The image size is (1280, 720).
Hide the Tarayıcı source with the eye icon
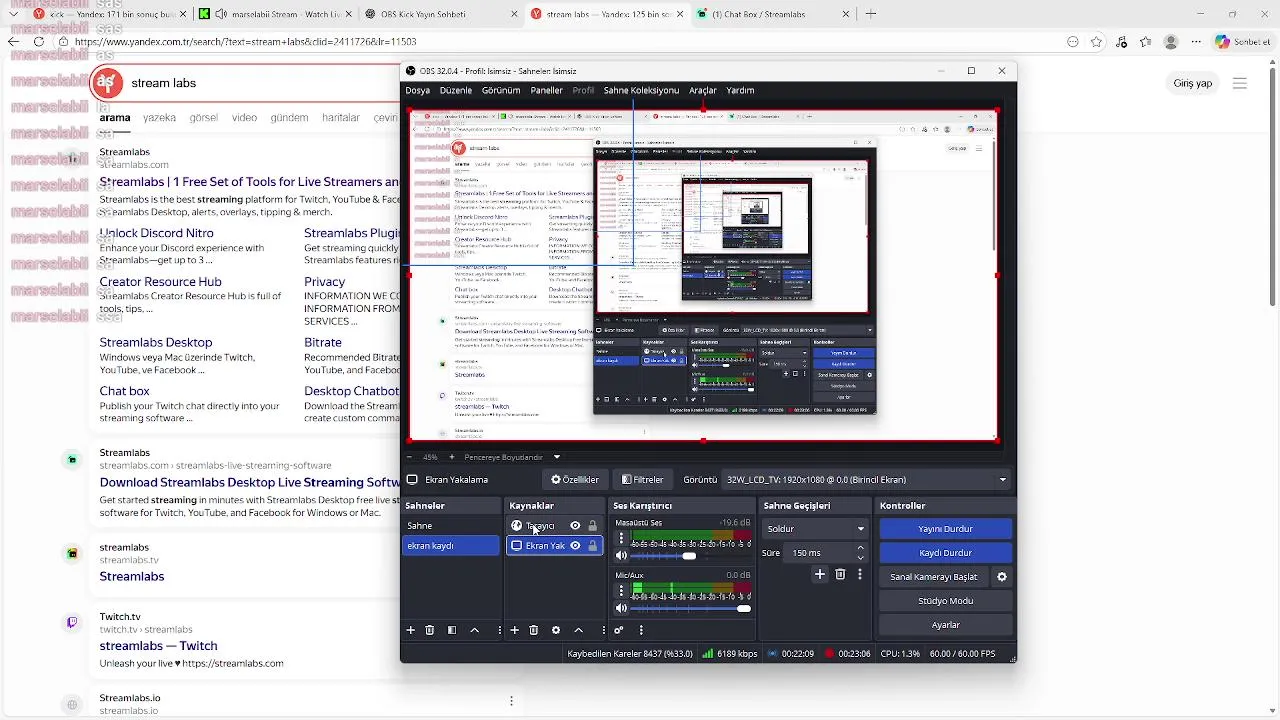575,526
